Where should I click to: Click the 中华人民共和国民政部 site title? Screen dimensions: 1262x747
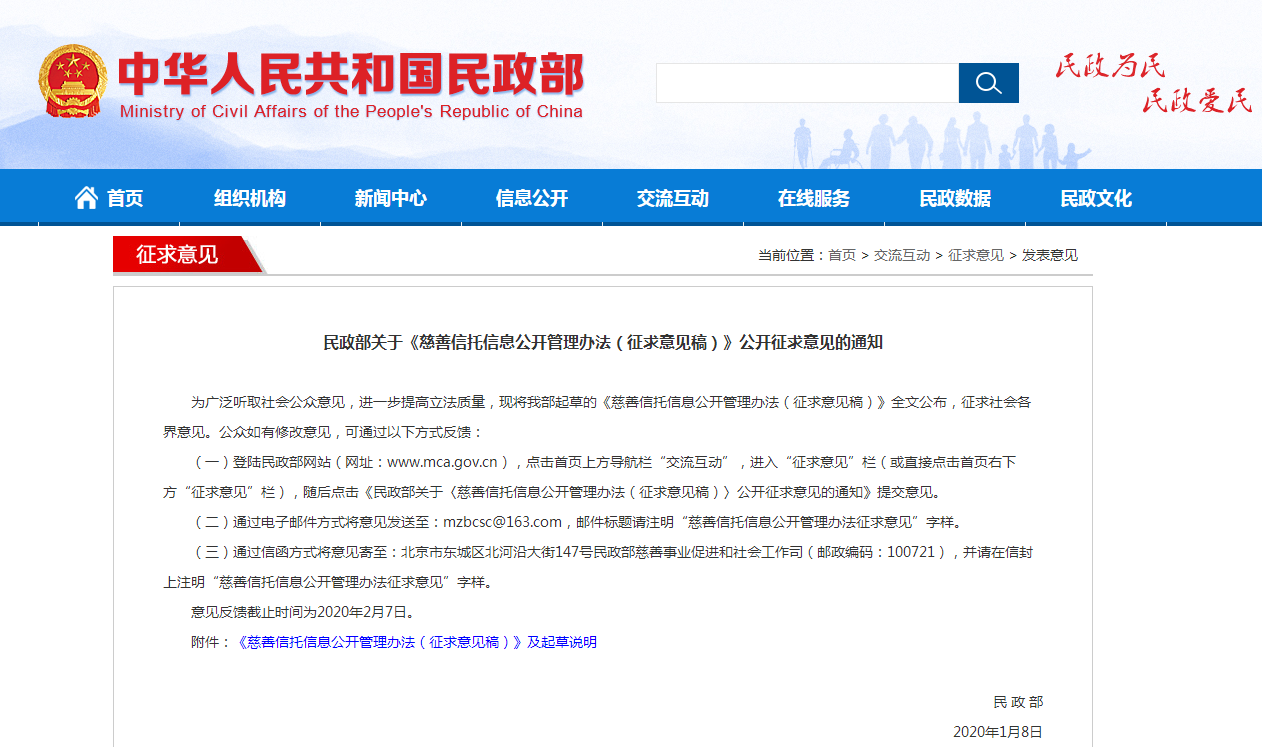tap(350, 74)
